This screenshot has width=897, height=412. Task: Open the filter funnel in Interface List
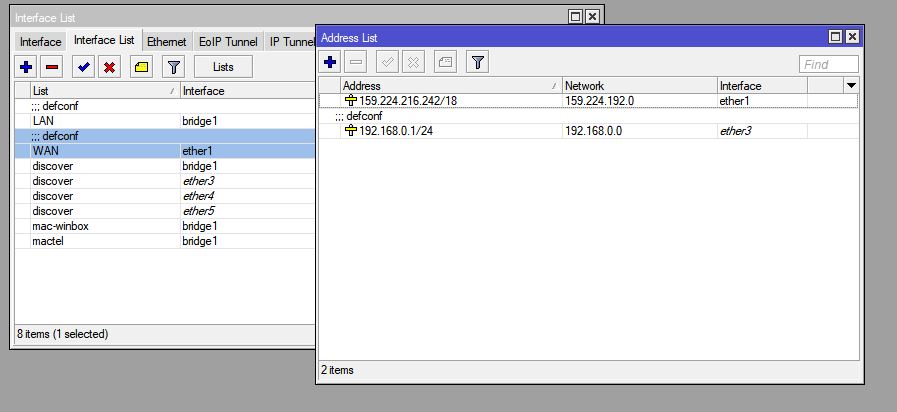(173, 67)
